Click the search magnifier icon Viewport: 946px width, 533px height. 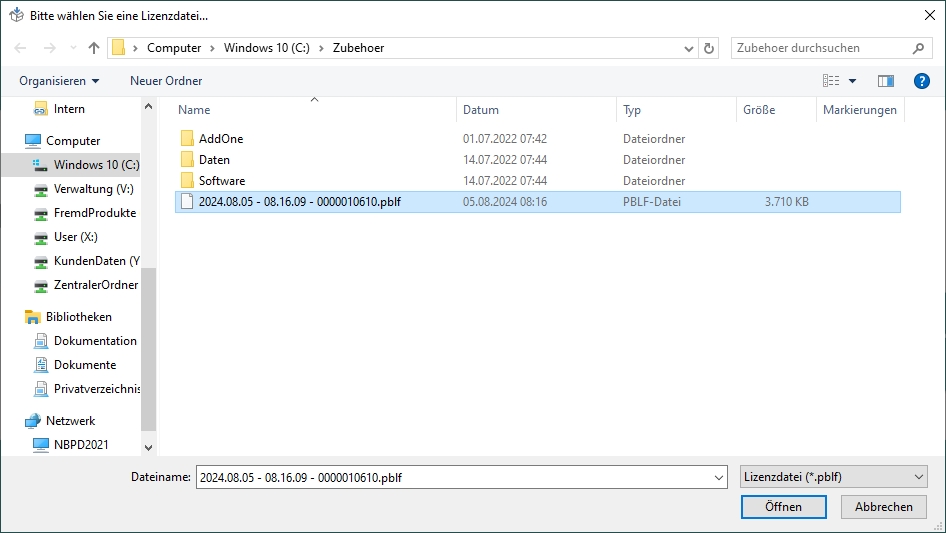[x=918, y=48]
